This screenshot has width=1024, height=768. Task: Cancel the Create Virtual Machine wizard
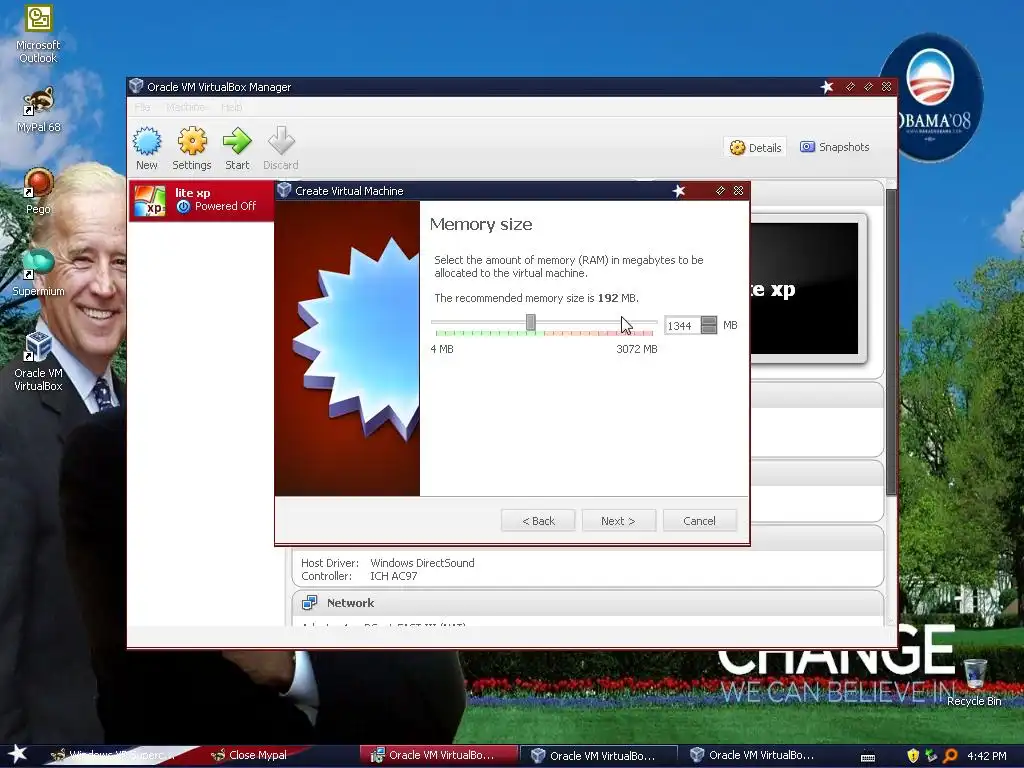pos(699,520)
